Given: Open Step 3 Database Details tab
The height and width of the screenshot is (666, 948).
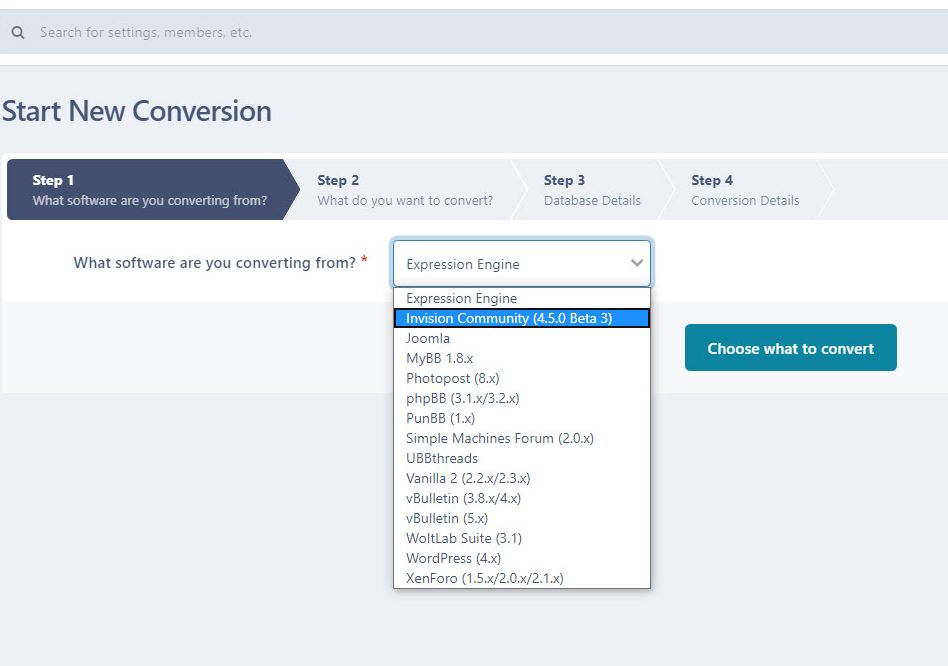Looking at the screenshot, I should 592,189.
